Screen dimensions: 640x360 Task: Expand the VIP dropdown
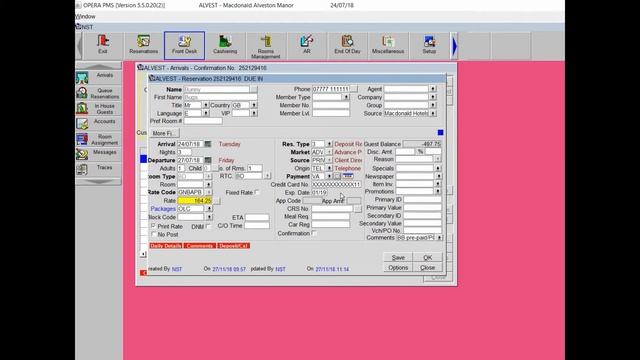(x=254, y=113)
